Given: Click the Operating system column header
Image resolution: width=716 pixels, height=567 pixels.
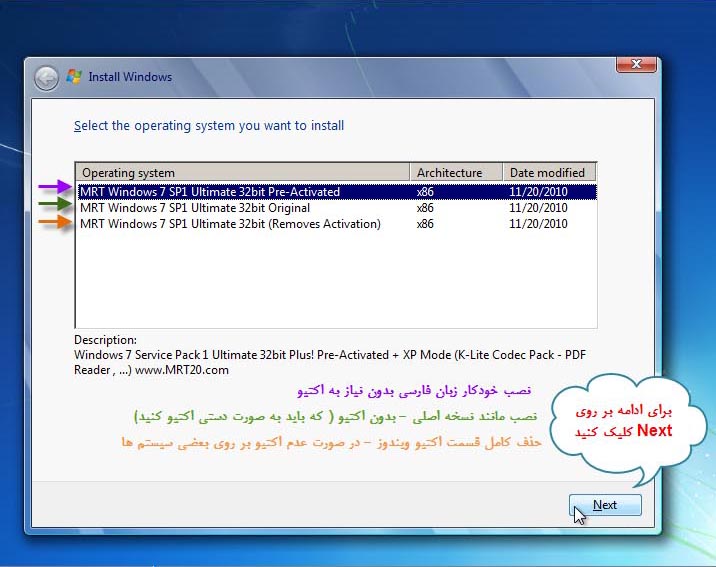Looking at the screenshot, I should [243, 173].
